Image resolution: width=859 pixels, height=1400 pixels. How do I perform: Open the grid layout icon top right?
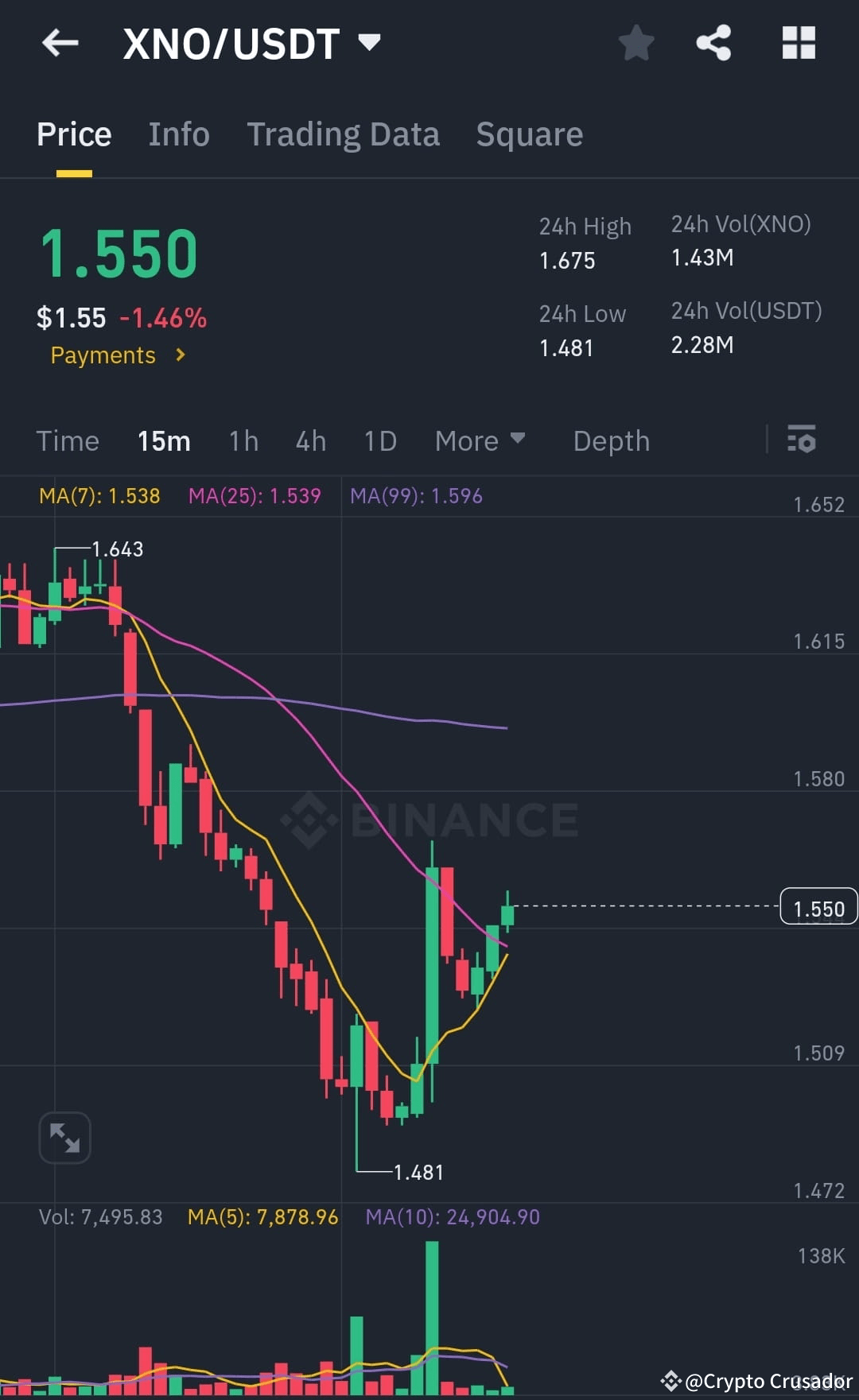click(799, 44)
